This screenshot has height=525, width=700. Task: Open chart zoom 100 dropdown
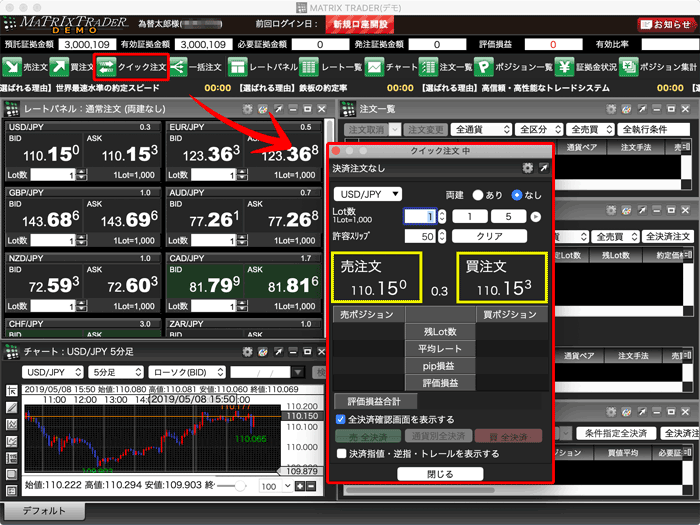(x=275, y=486)
